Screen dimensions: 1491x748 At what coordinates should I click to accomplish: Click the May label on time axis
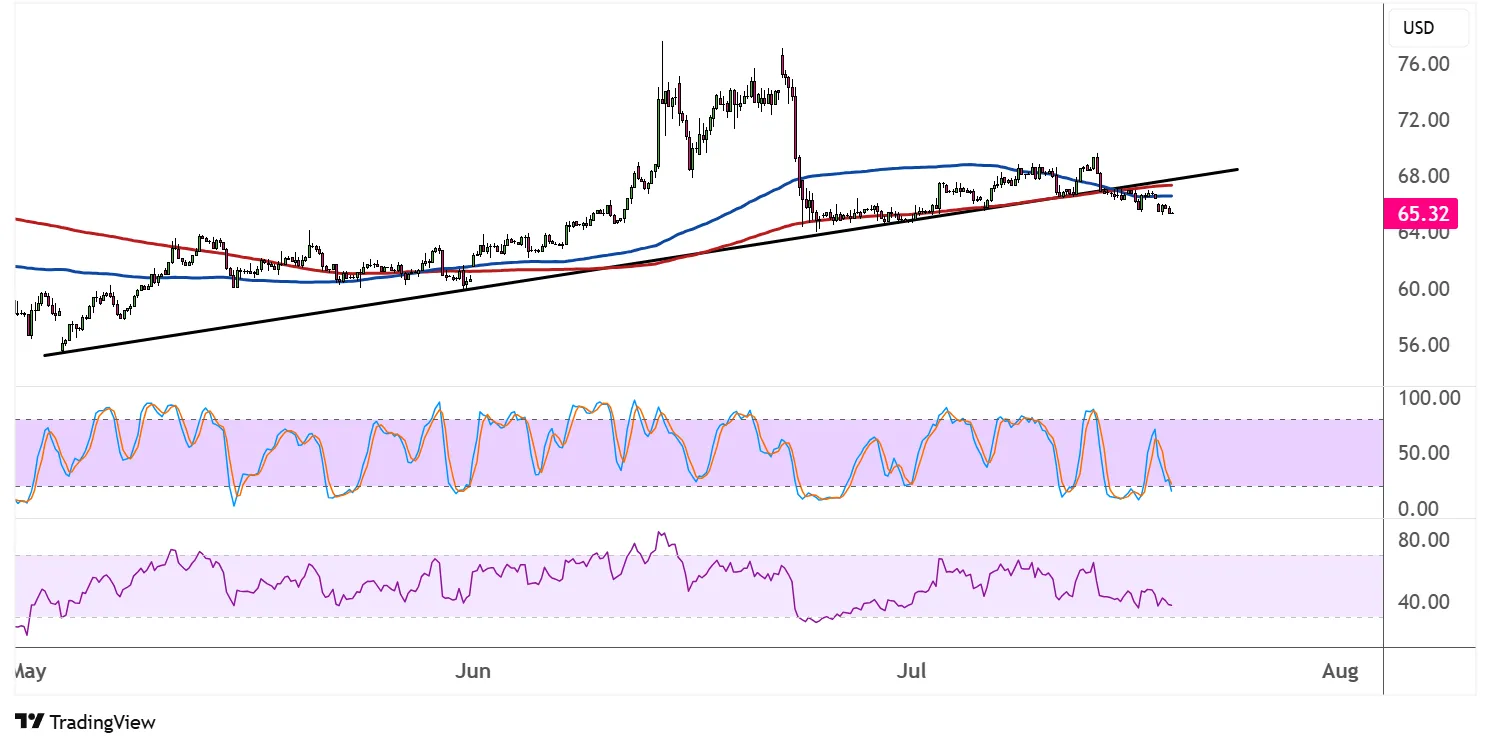[30, 671]
